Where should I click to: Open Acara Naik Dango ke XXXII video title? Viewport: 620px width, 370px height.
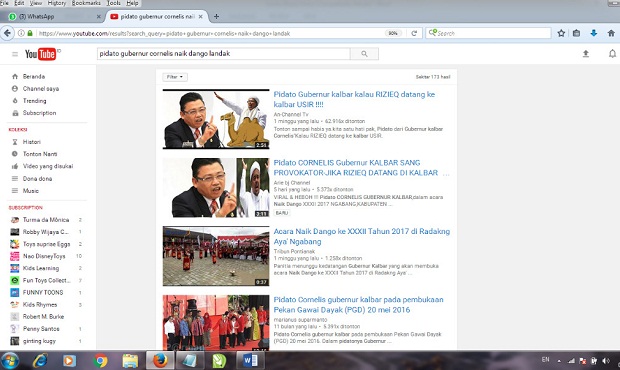[362, 236]
